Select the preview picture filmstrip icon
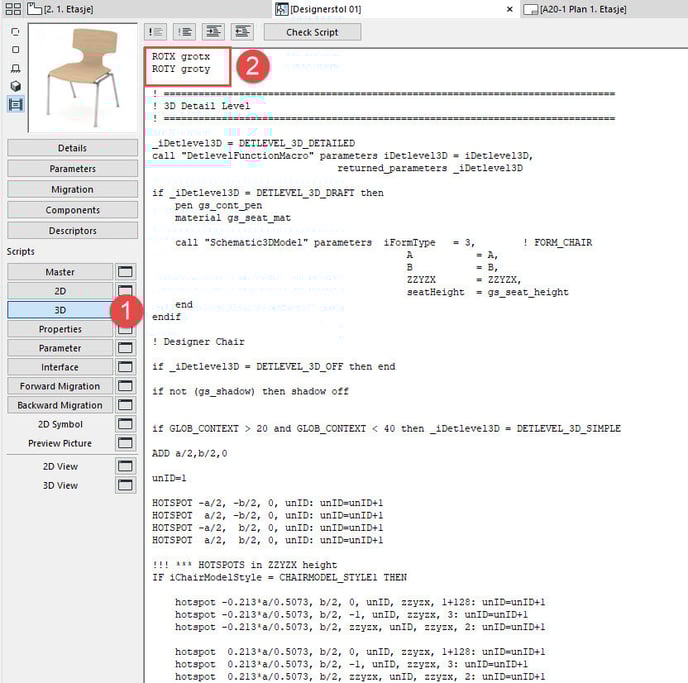 15,104
